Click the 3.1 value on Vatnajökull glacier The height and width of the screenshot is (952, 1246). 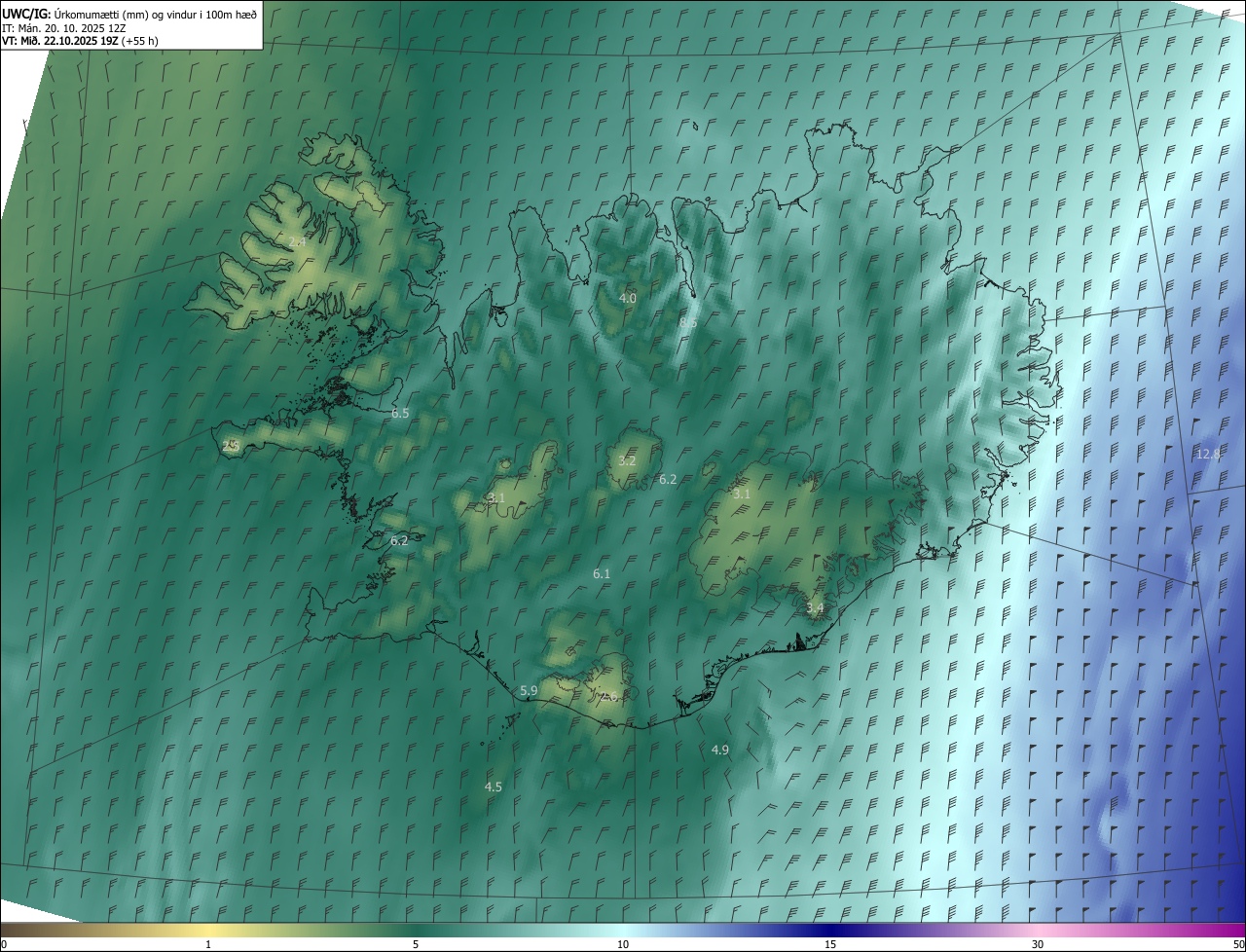(x=742, y=494)
